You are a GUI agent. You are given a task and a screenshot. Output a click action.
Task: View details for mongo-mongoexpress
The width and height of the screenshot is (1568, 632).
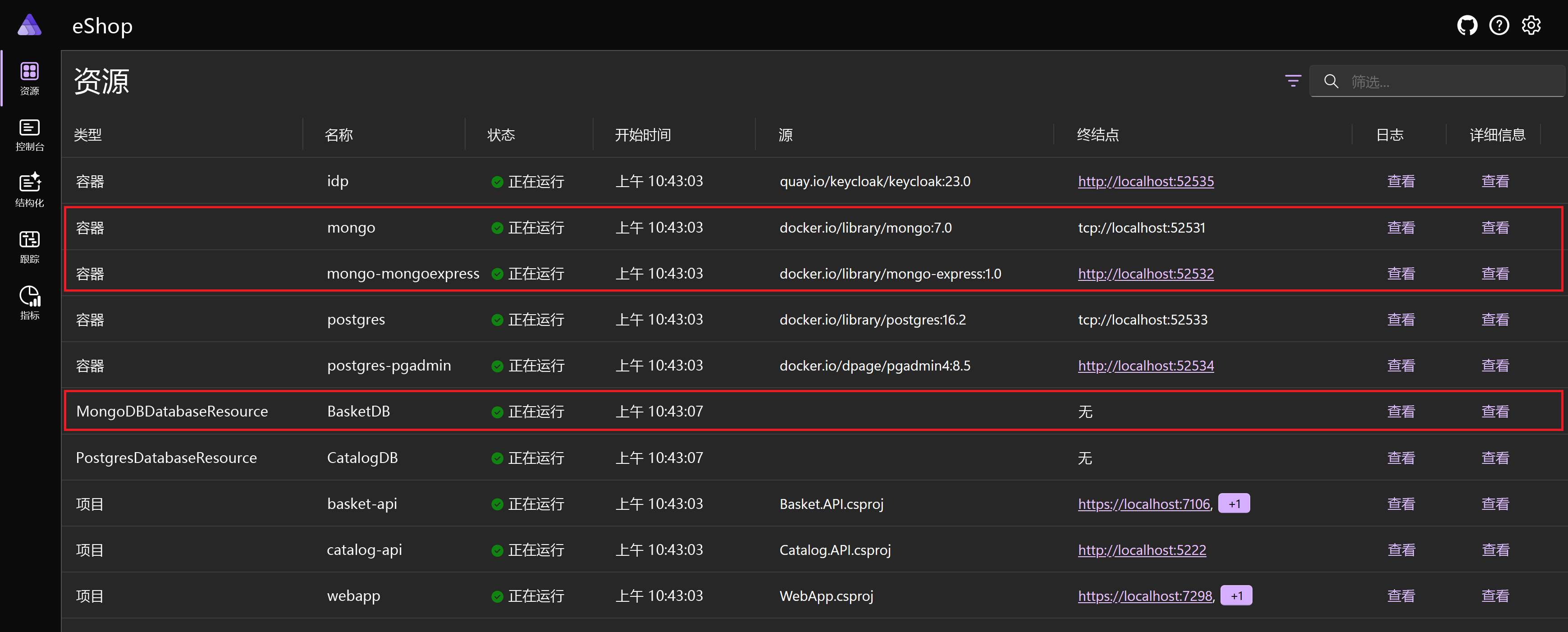pos(1495,274)
